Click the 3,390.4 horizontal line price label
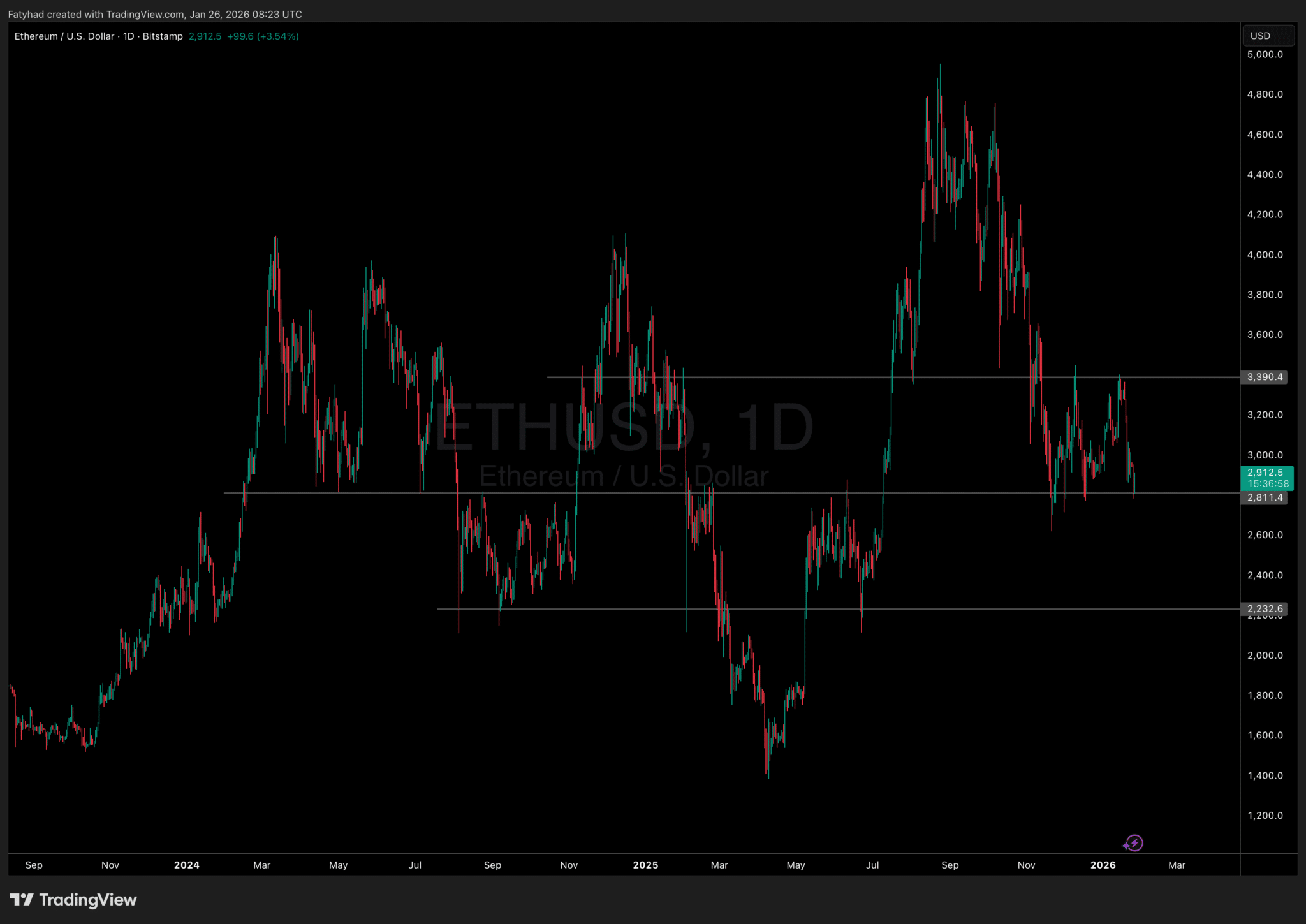This screenshot has height=924, width=1306. tap(1264, 377)
